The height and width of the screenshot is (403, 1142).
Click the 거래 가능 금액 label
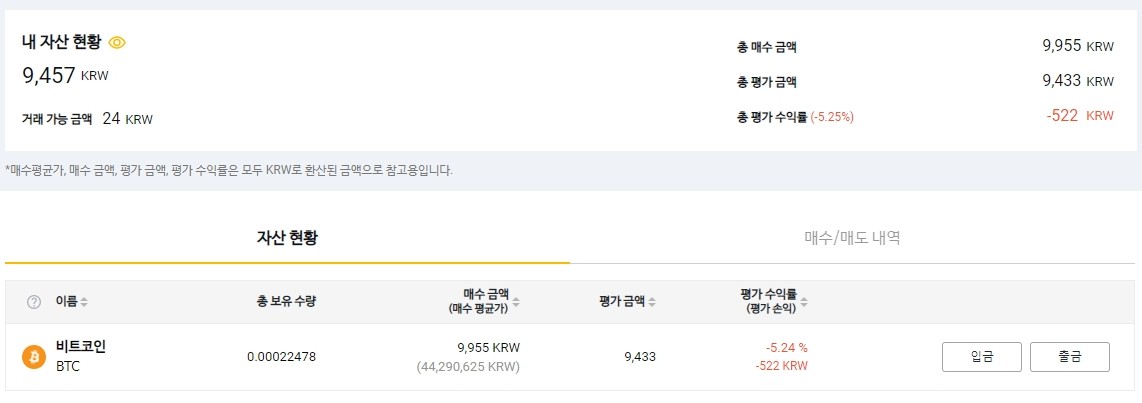point(57,120)
